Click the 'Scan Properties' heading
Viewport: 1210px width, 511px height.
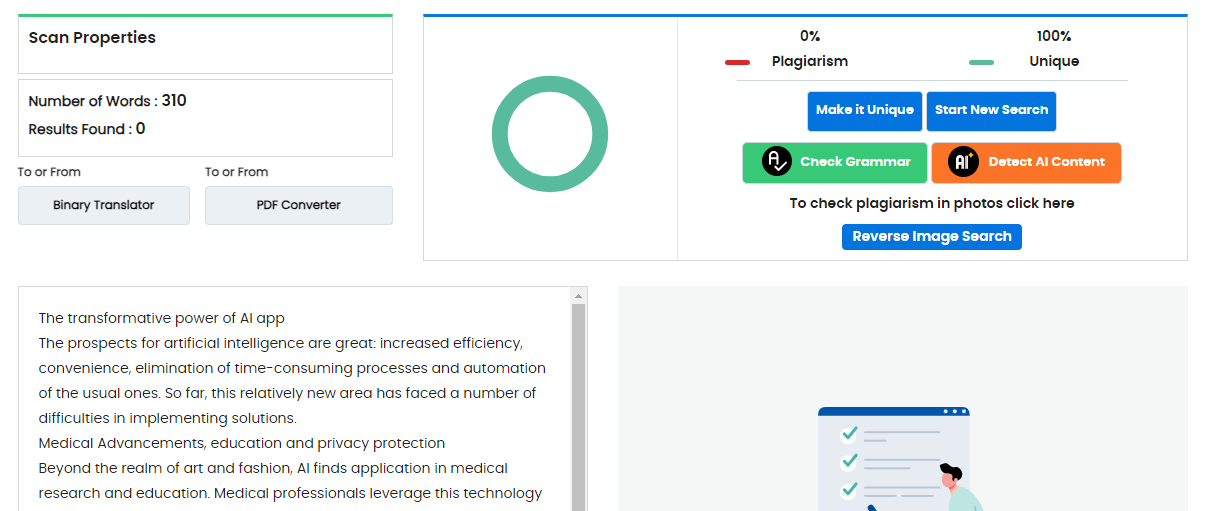click(92, 38)
